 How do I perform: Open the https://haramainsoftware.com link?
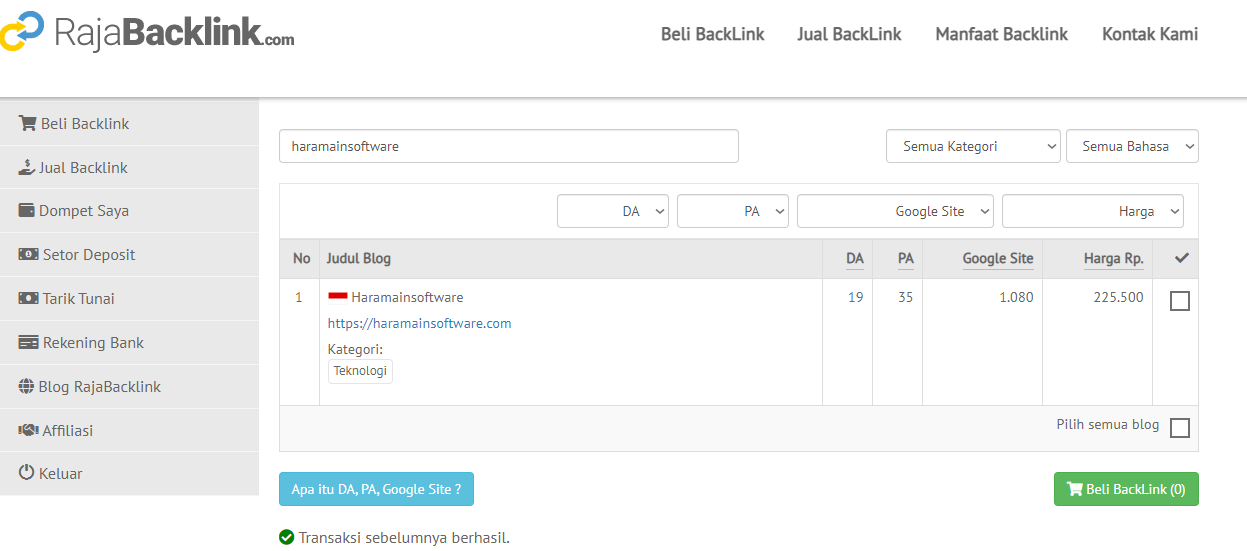pyautogui.click(x=420, y=323)
